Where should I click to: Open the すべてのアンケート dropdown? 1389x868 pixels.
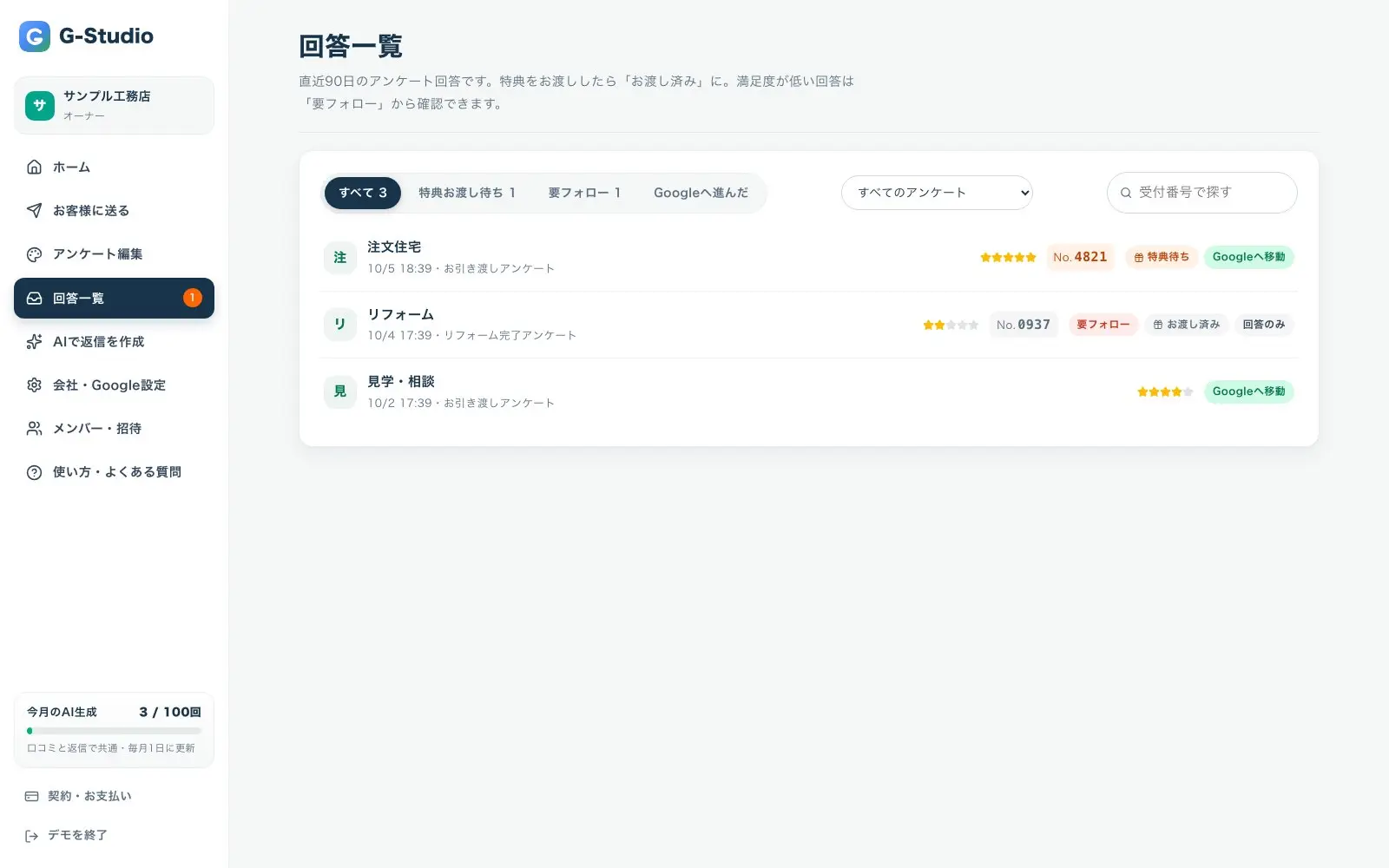pos(937,193)
